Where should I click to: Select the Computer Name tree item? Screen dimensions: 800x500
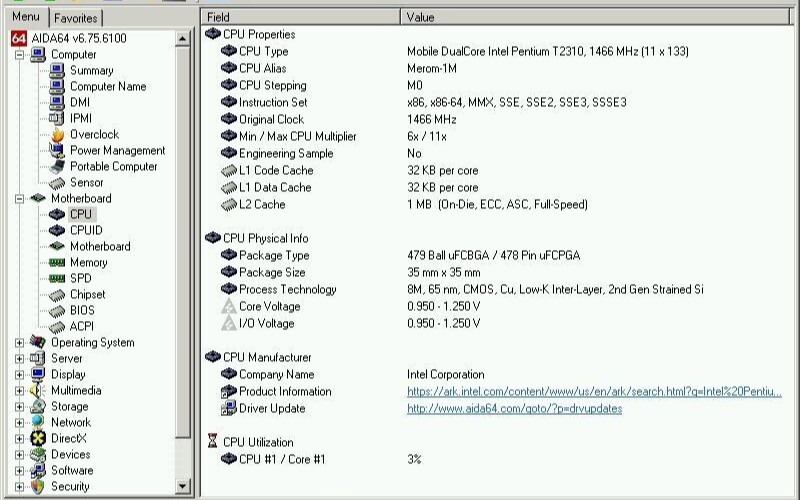[x=108, y=87]
